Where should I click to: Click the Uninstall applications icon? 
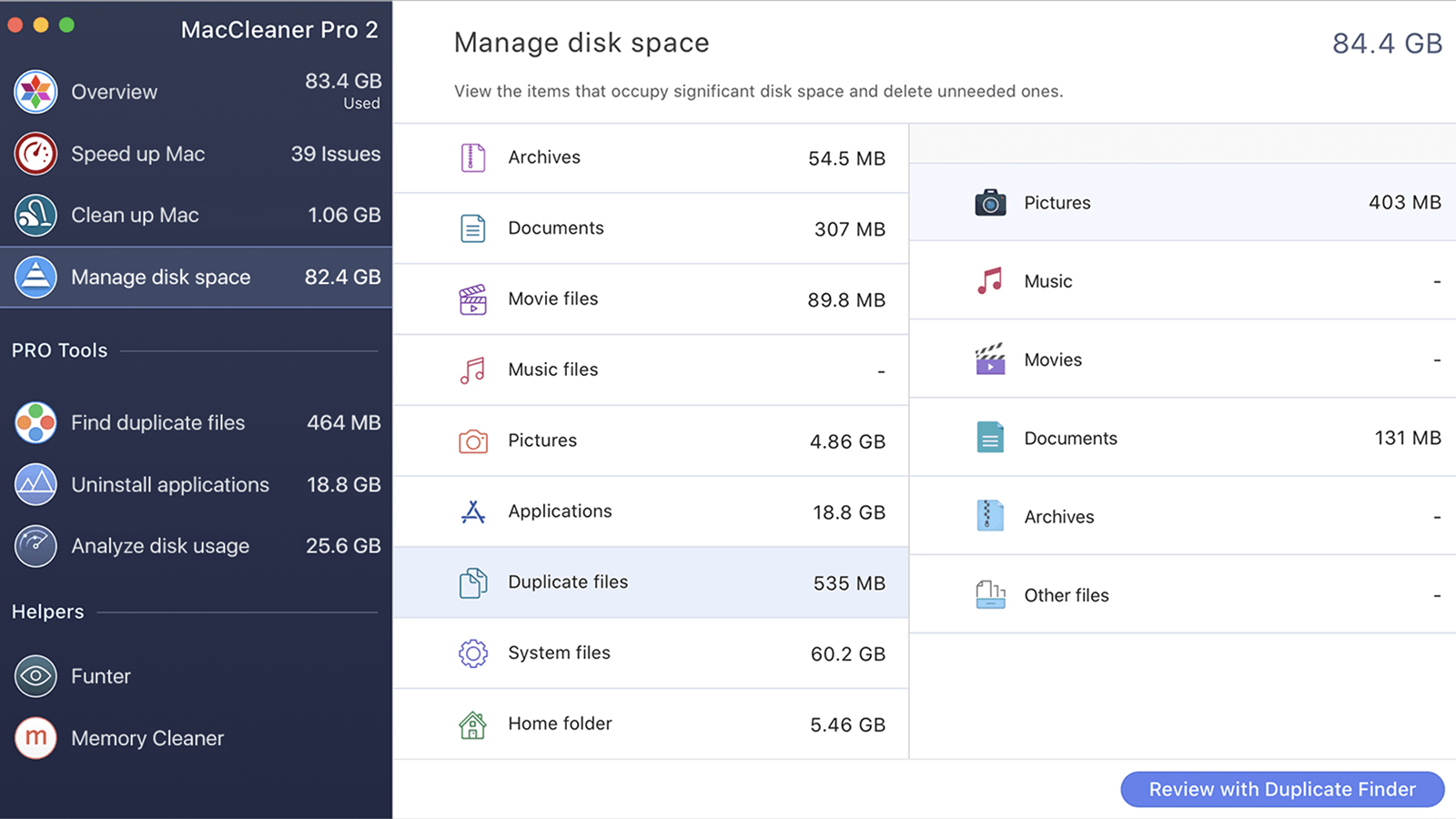[x=35, y=484]
